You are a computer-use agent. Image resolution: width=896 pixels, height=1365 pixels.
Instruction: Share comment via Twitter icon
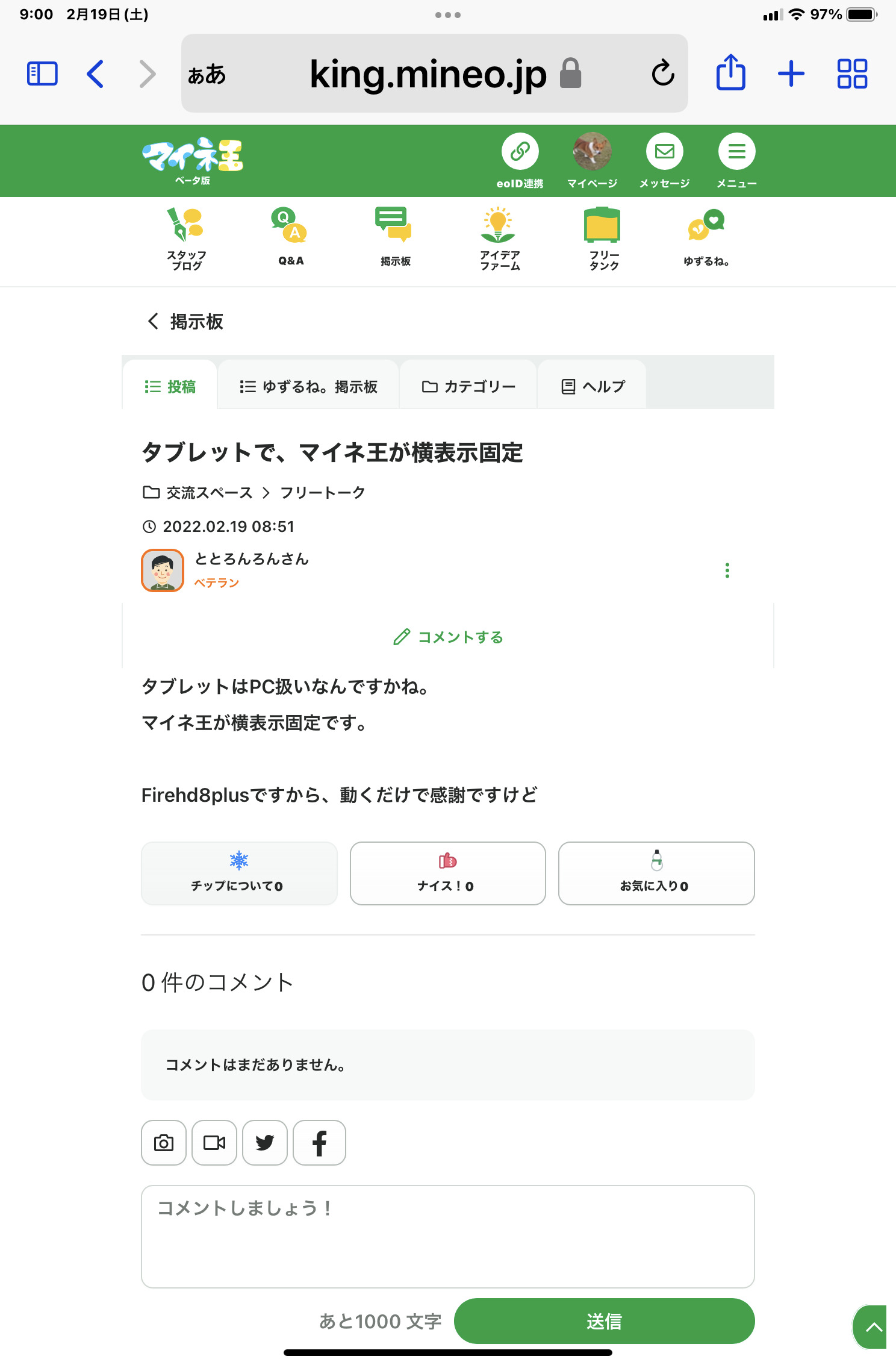(265, 1143)
